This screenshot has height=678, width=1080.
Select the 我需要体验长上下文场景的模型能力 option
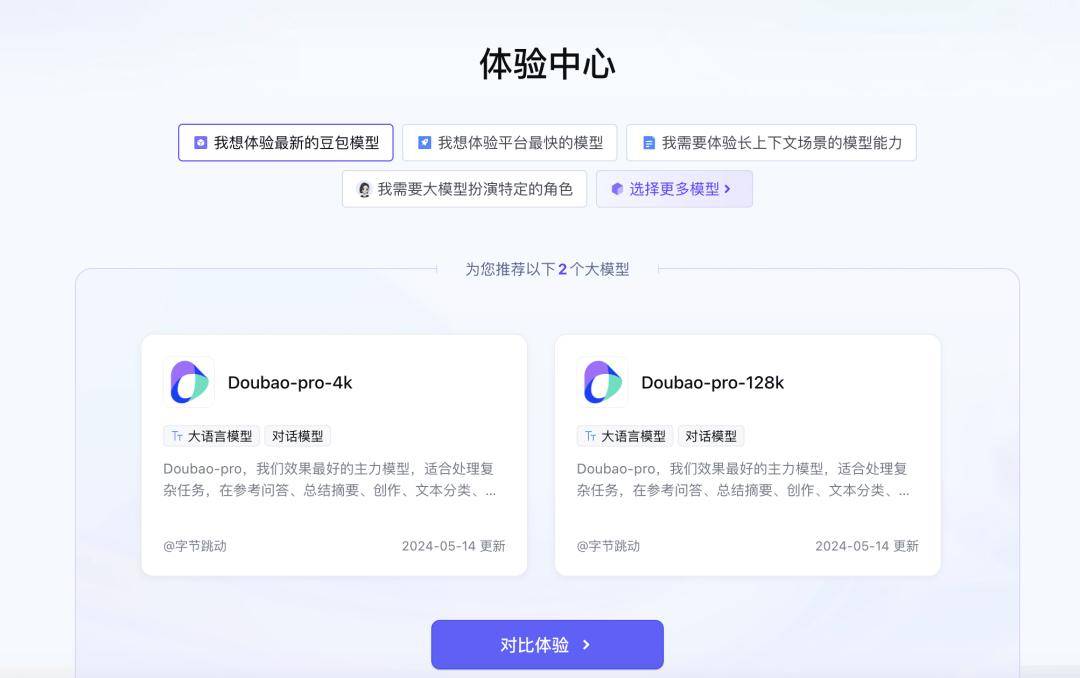(771, 143)
